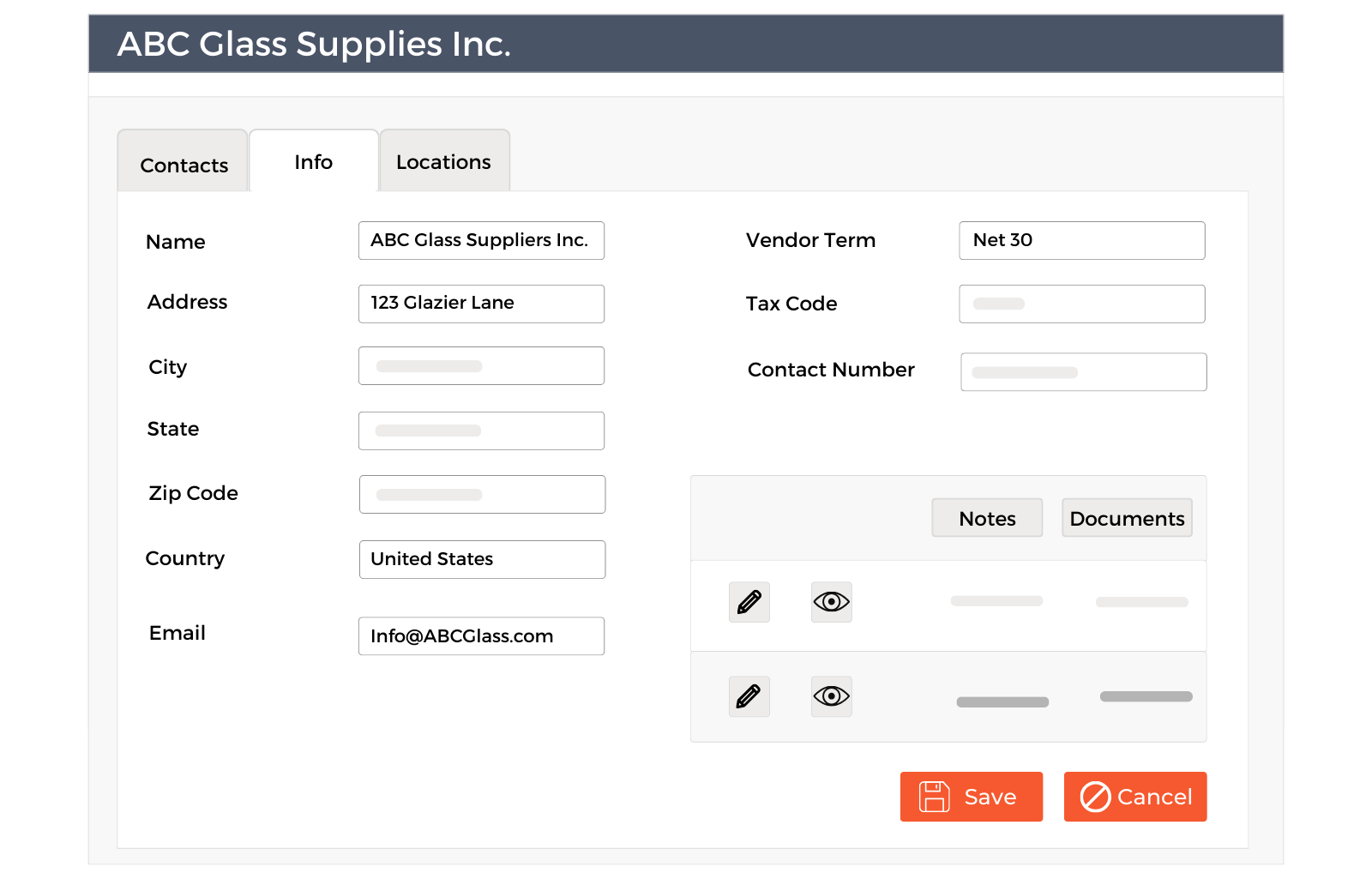The image size is (1372, 879).
Task: Click the Name field with ABC Glass Suppliers Inc.
Action: coord(481,241)
